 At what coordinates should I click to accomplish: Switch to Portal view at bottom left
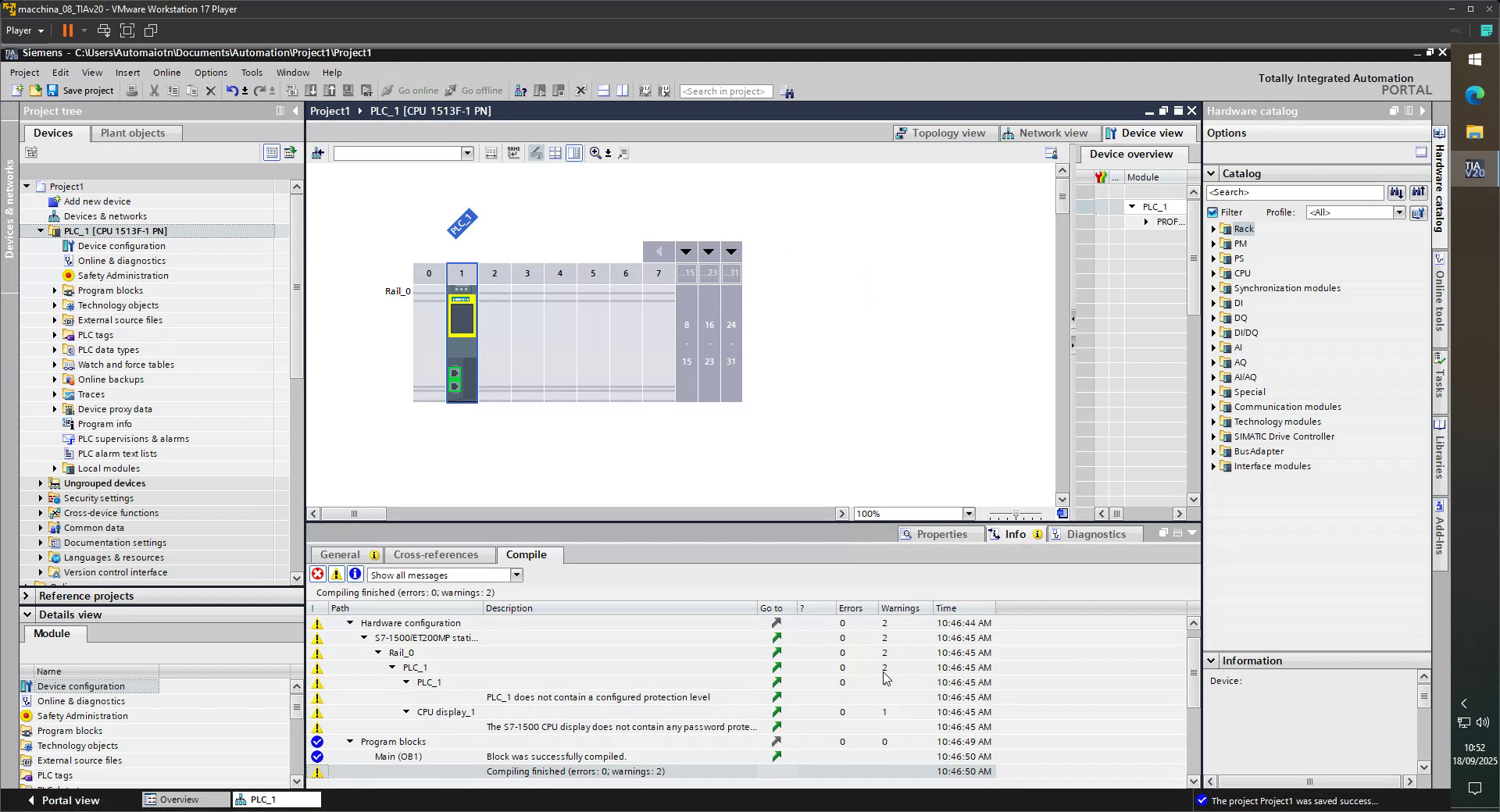[x=69, y=800]
